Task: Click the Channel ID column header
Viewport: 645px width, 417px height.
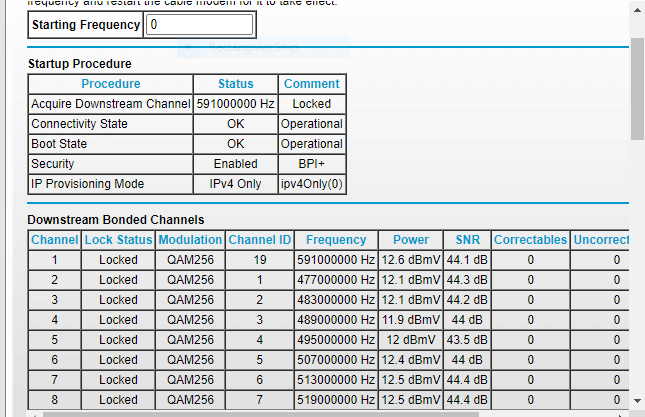Action: 260,240
